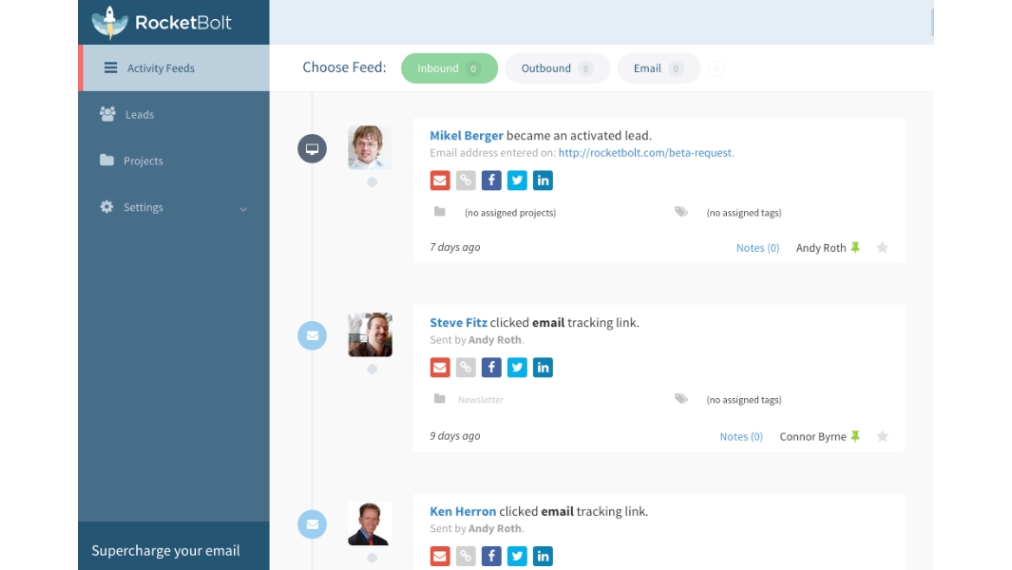Open Steve Fitz's profile photo
Screen dimensions: 1012x570
pyautogui.click(x=370, y=334)
